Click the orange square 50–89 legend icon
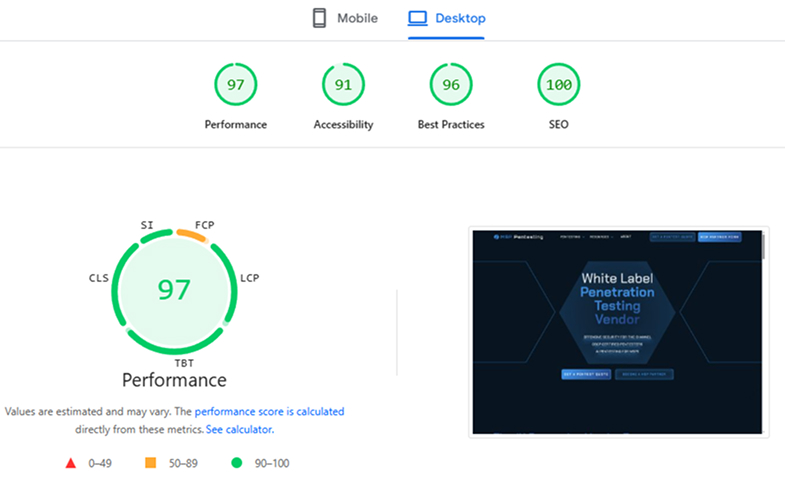785x486 pixels. click(x=150, y=462)
